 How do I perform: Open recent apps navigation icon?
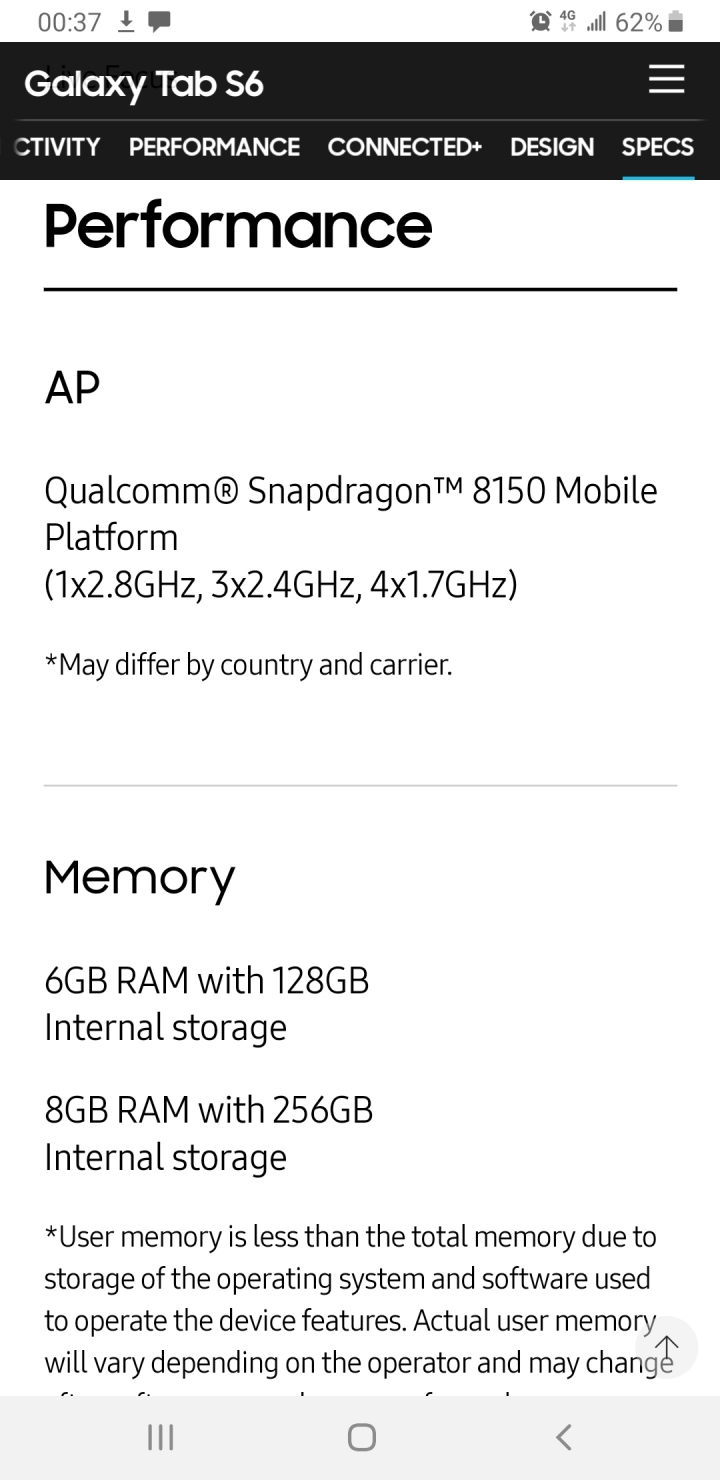(160, 1438)
